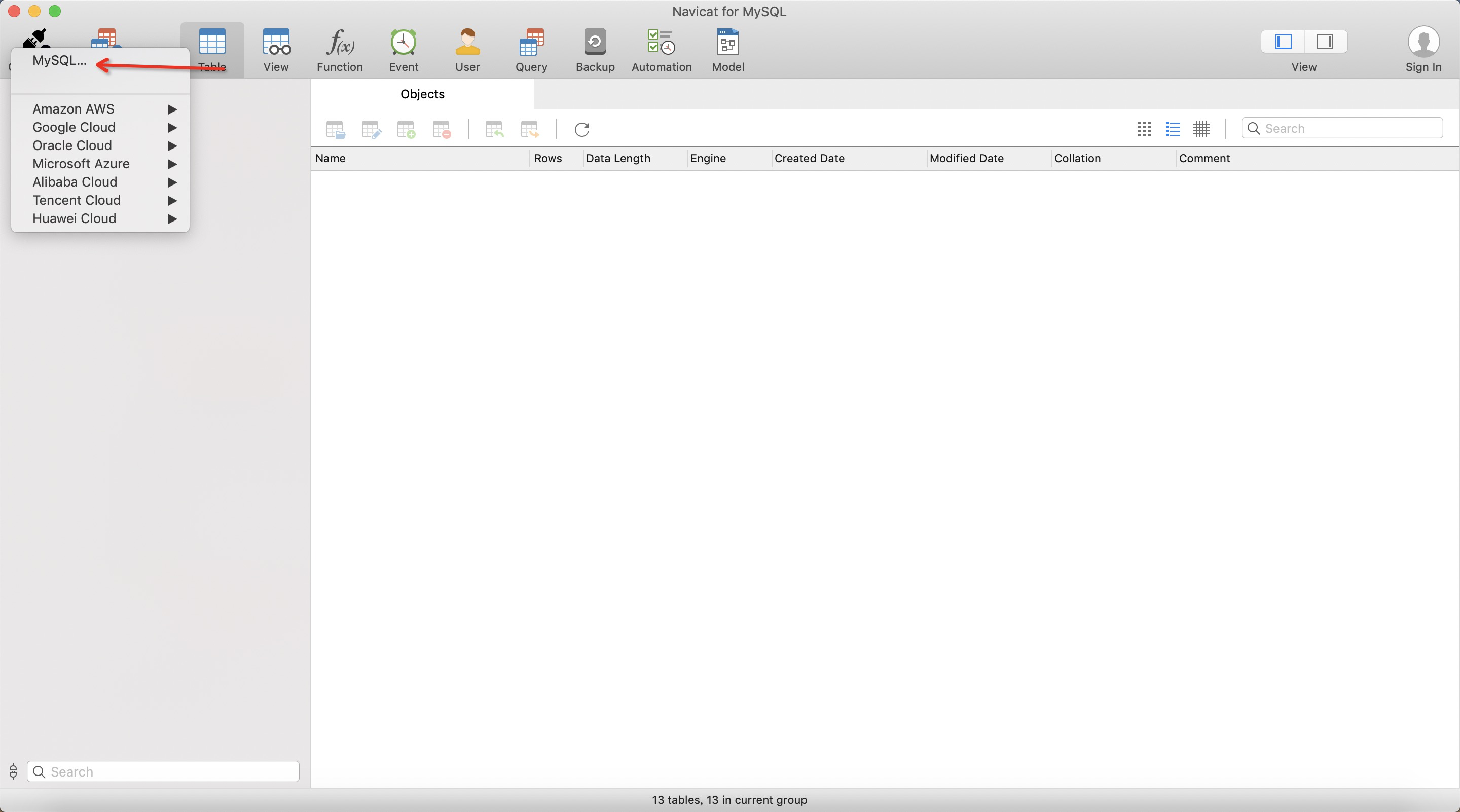Click the connection filter icon beside sidebar search
This screenshot has width=1460, height=812.
tap(13, 771)
